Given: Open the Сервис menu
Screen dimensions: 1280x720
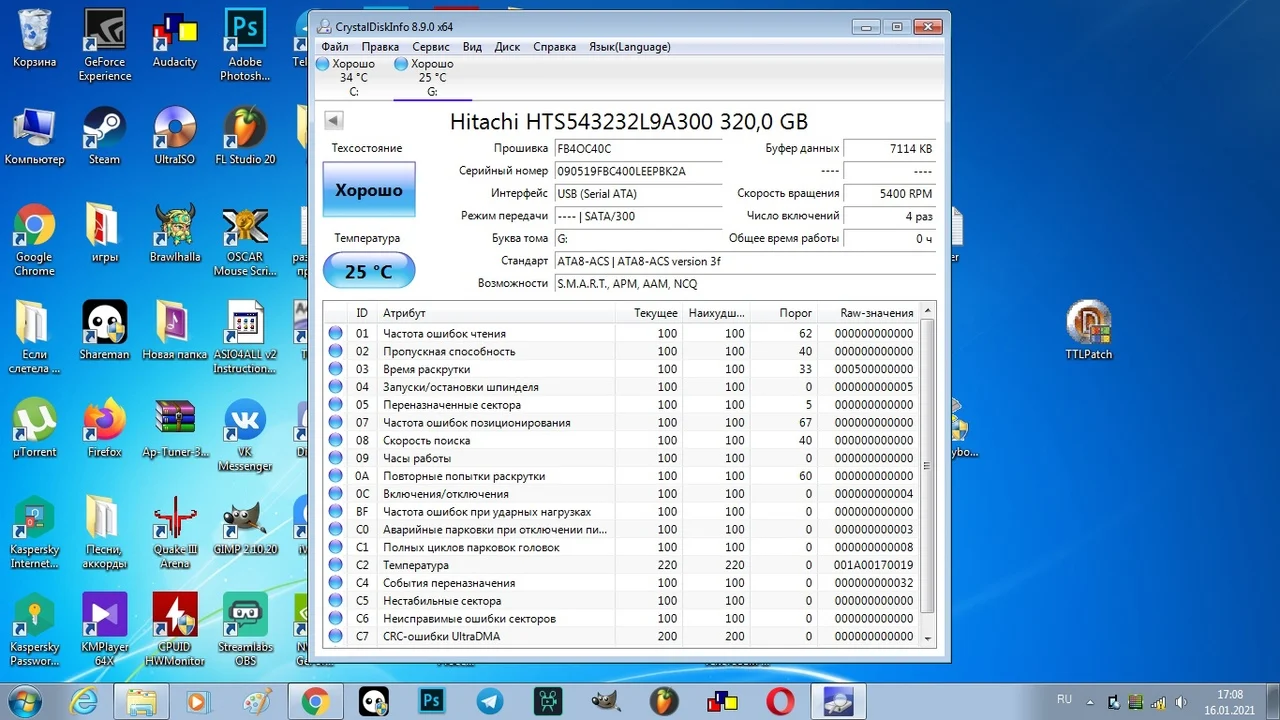Looking at the screenshot, I should pyautogui.click(x=431, y=47).
